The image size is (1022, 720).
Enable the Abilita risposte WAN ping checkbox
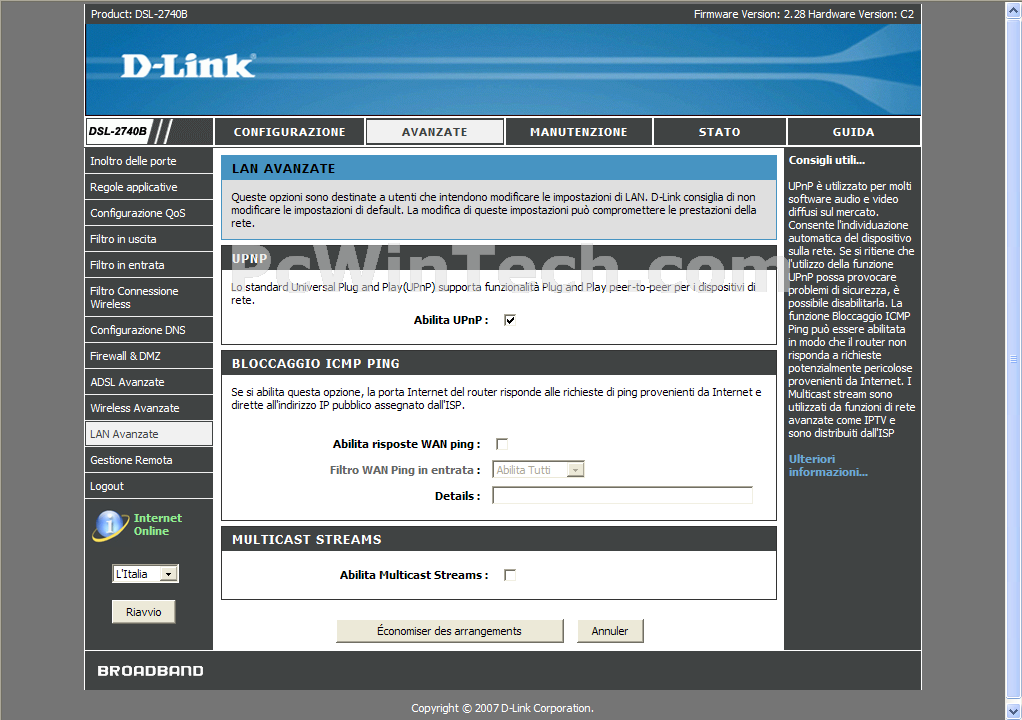(502, 444)
